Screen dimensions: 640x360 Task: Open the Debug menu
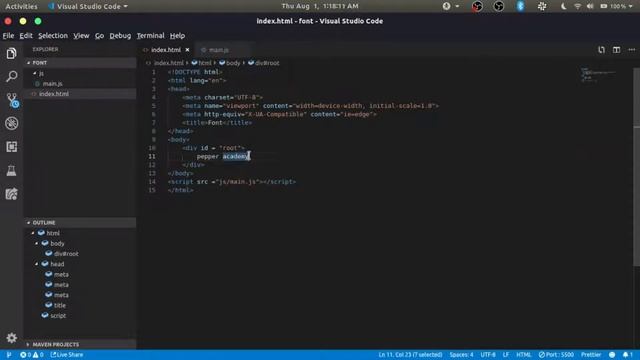click(120, 36)
